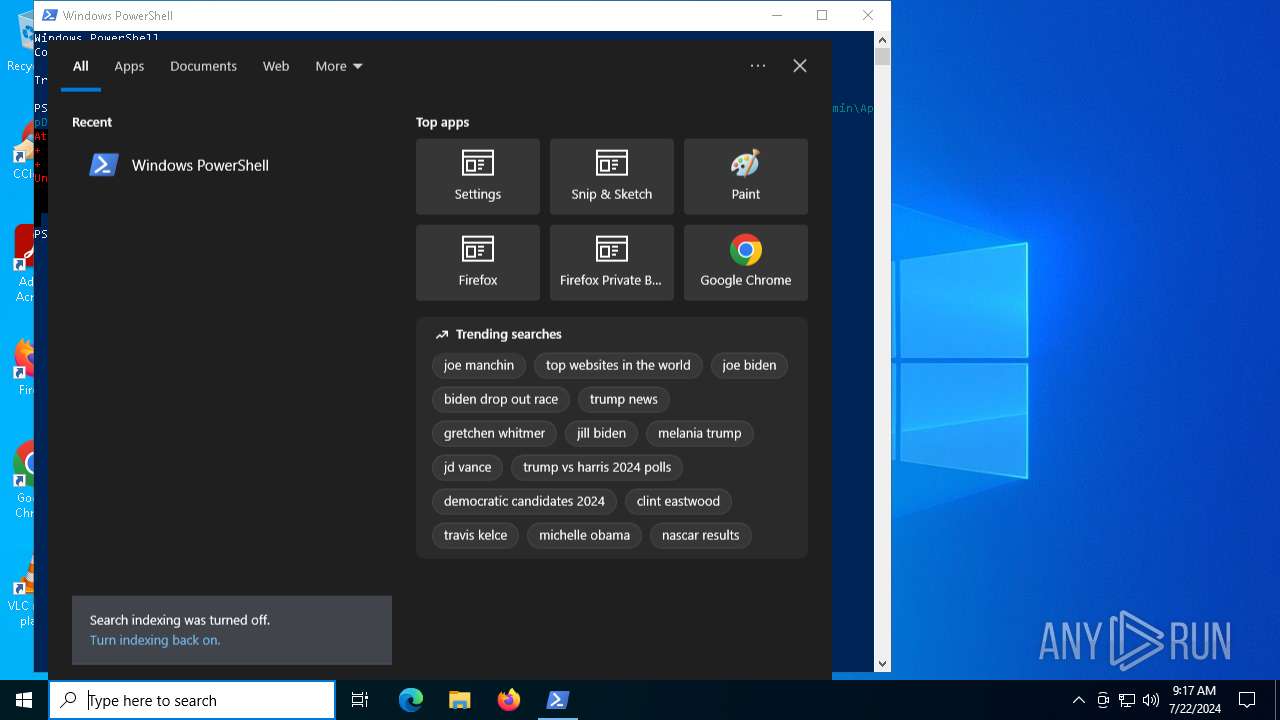Show hidden tray icons
The height and width of the screenshot is (720, 1280).
1079,700
